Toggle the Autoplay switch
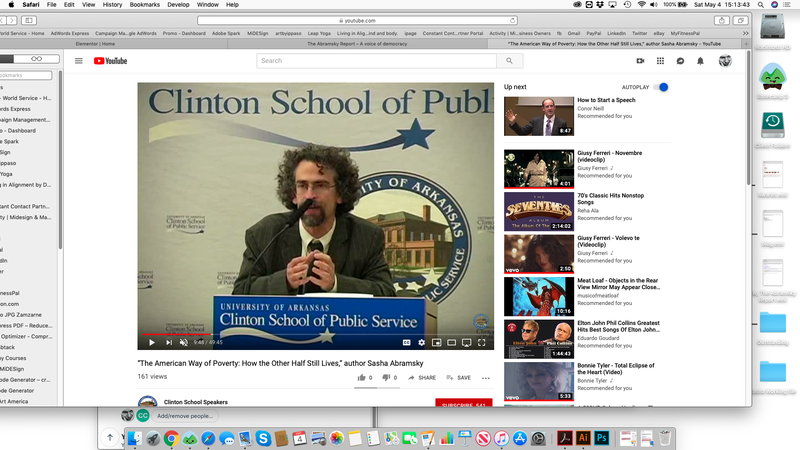Viewport: 800px width, 450px height. pos(661,87)
